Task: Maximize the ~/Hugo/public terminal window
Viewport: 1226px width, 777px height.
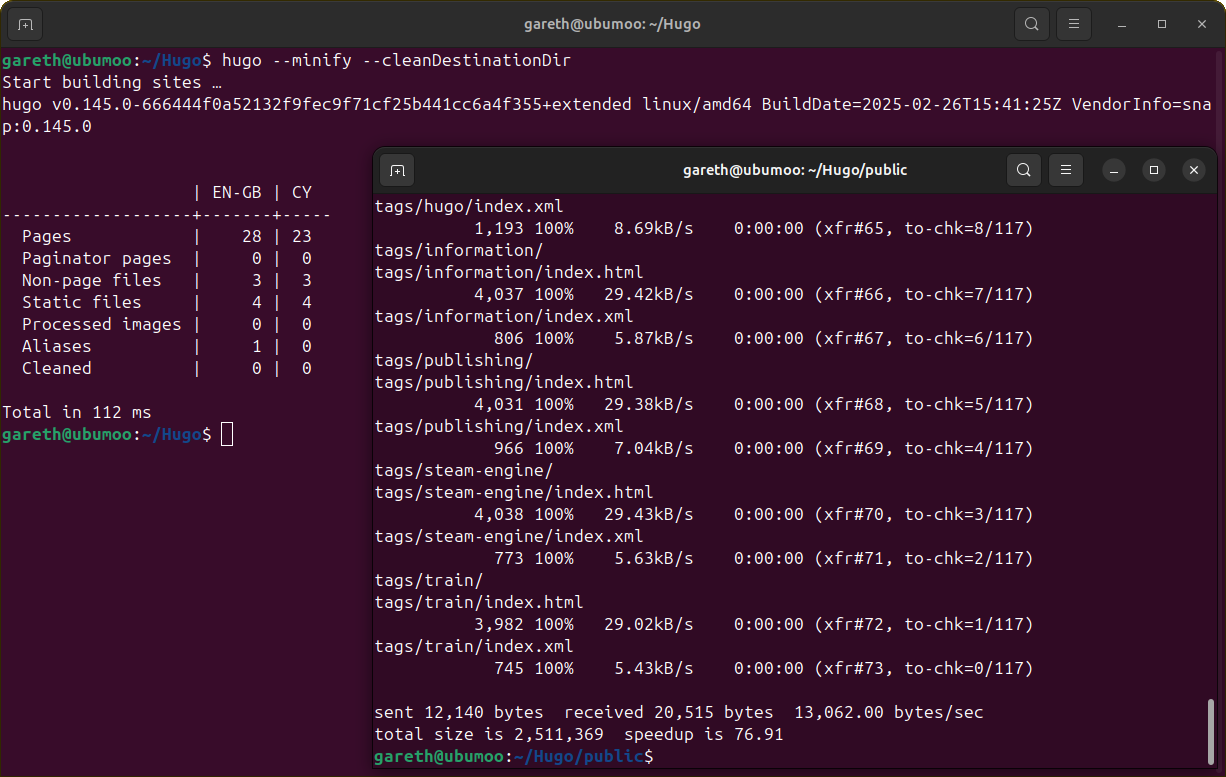Action: [x=1154, y=170]
